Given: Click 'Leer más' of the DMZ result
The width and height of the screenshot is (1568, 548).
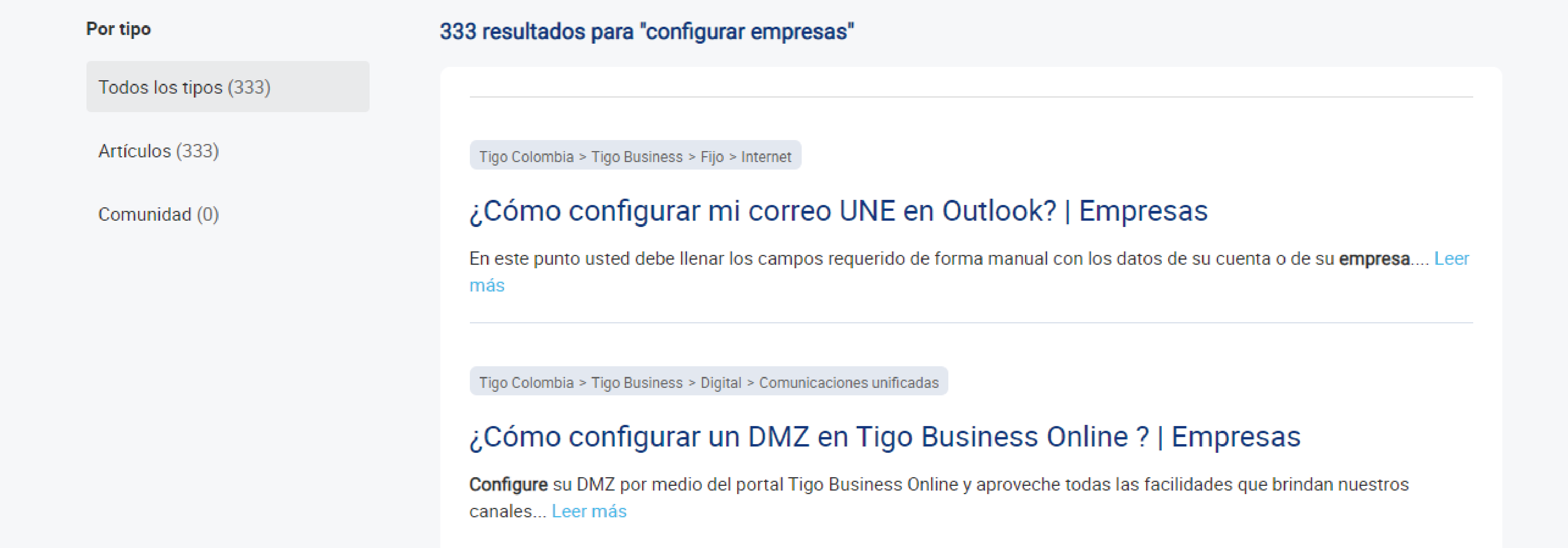Looking at the screenshot, I should coord(589,511).
